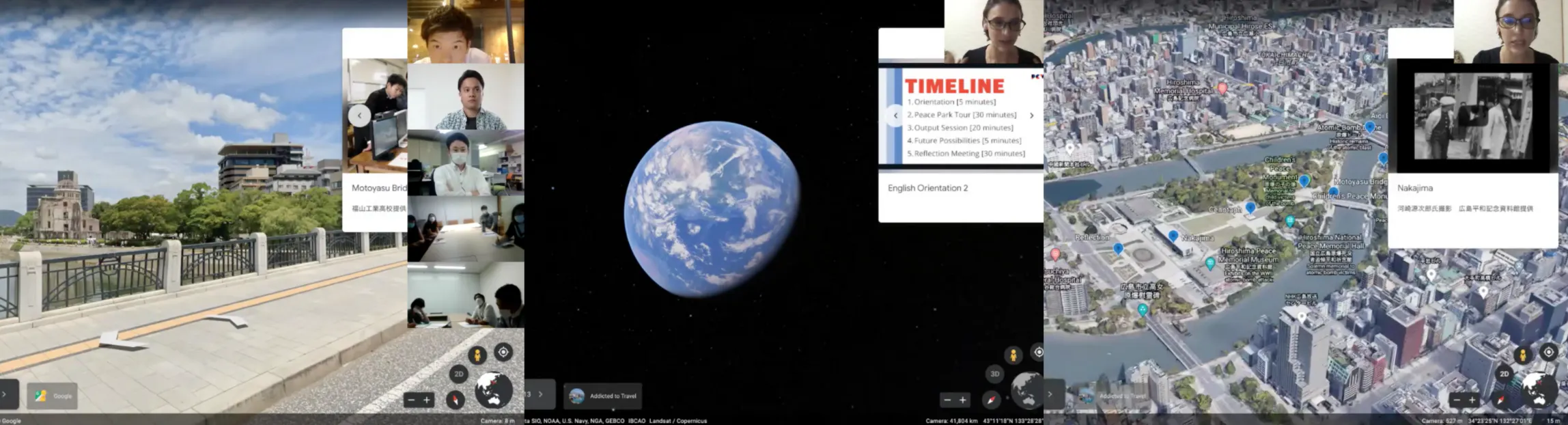This screenshot has height=425, width=1568.
Task: Select the blue pin beside the Nakajima map label
Action: [x=1173, y=236]
